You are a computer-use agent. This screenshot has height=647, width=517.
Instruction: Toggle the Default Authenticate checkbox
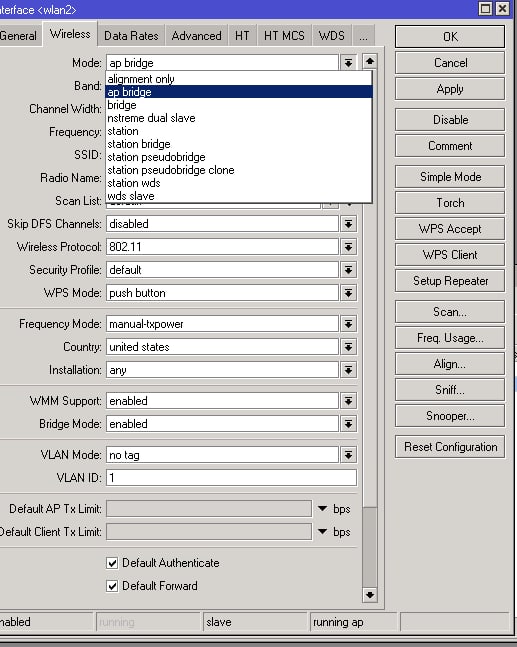point(112,563)
